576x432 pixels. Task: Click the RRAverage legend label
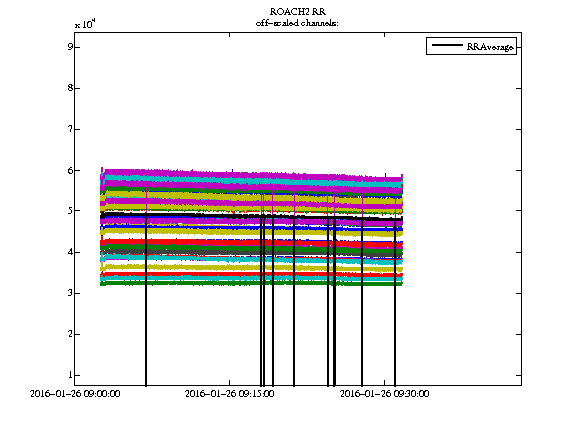[490, 47]
